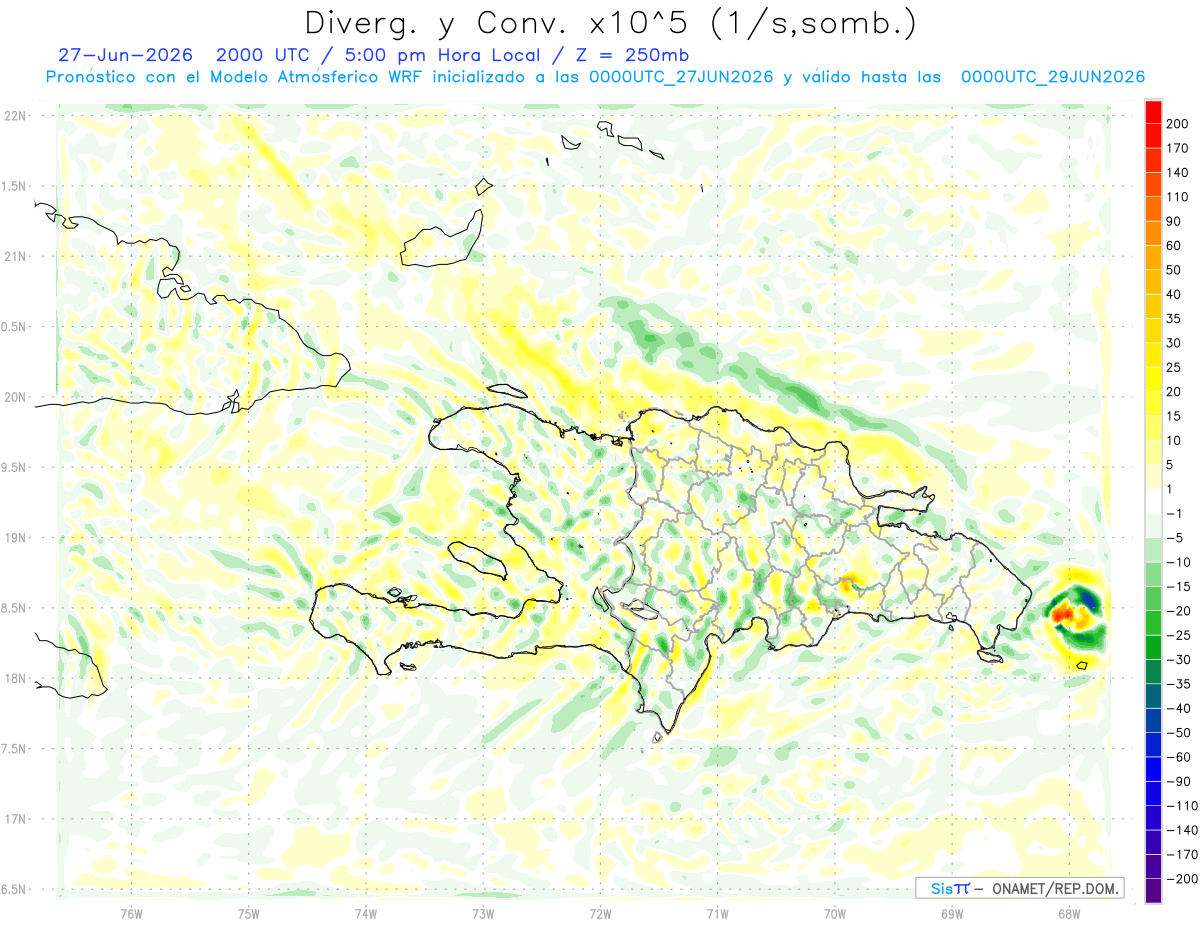1200x927 pixels.
Task: Click the '68W' longitude label
Action: coord(1068,913)
